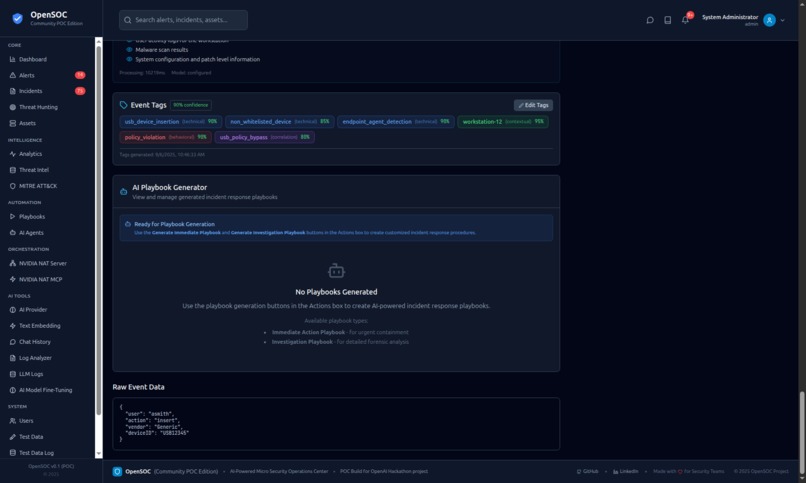Click the large robot icon above No Playbooks Generated
The image size is (806, 483).
pos(336,270)
